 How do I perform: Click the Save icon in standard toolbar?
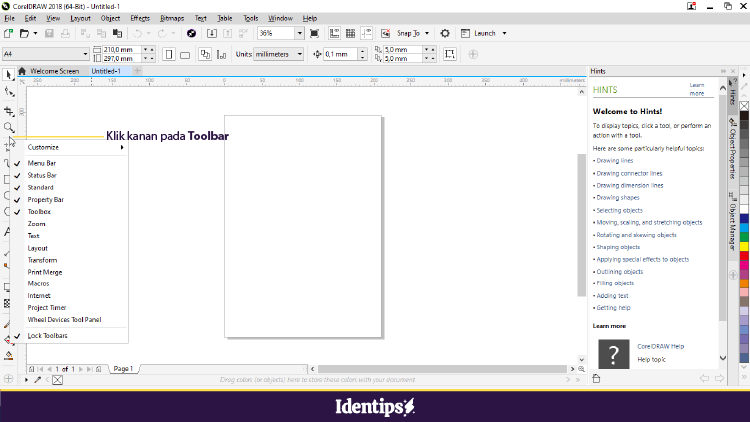51,33
